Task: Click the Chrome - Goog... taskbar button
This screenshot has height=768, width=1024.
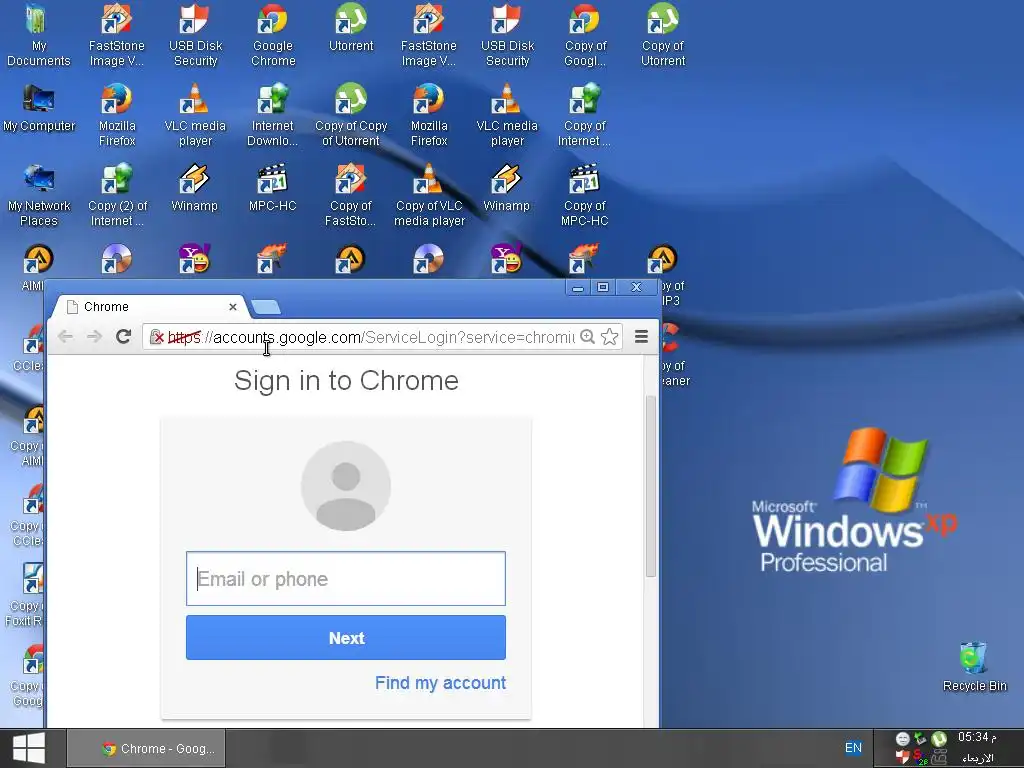Action: [146, 748]
